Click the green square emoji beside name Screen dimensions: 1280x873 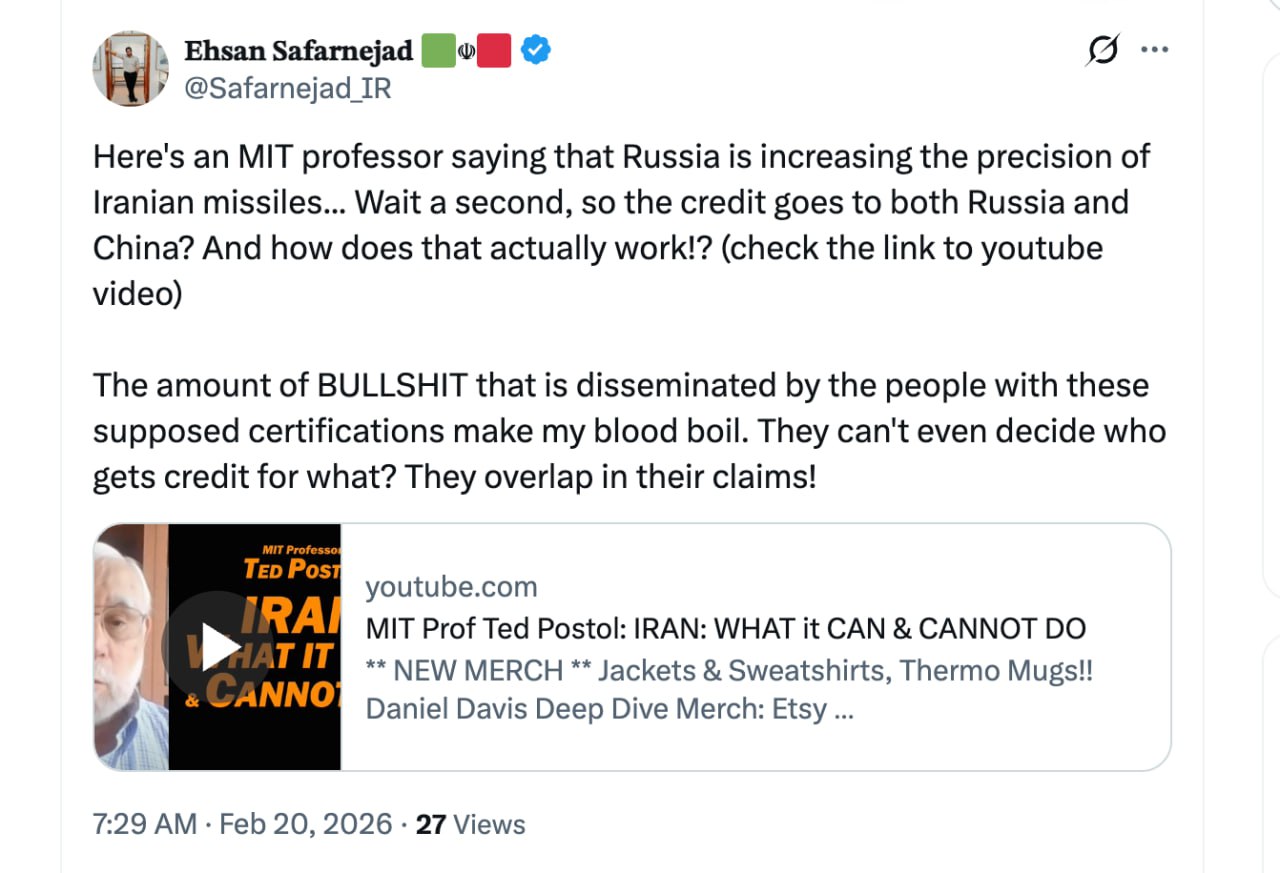pyautogui.click(x=437, y=50)
